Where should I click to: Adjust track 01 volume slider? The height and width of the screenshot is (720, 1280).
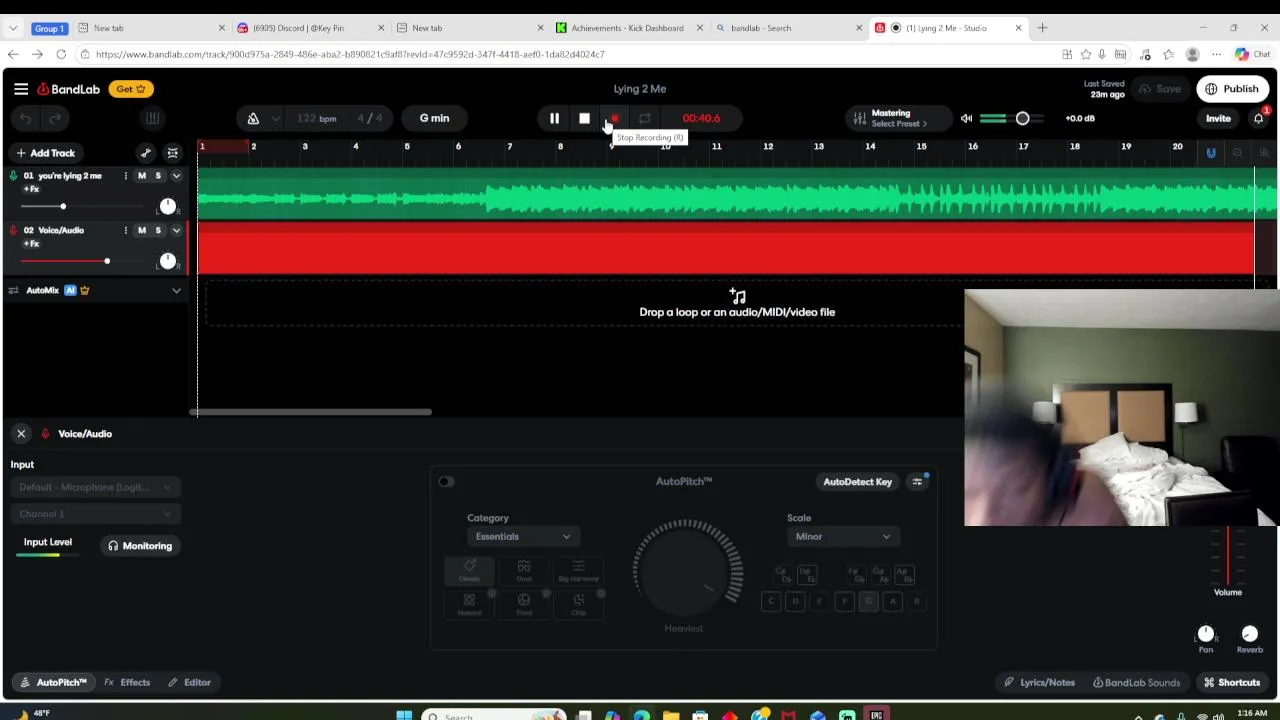point(63,207)
